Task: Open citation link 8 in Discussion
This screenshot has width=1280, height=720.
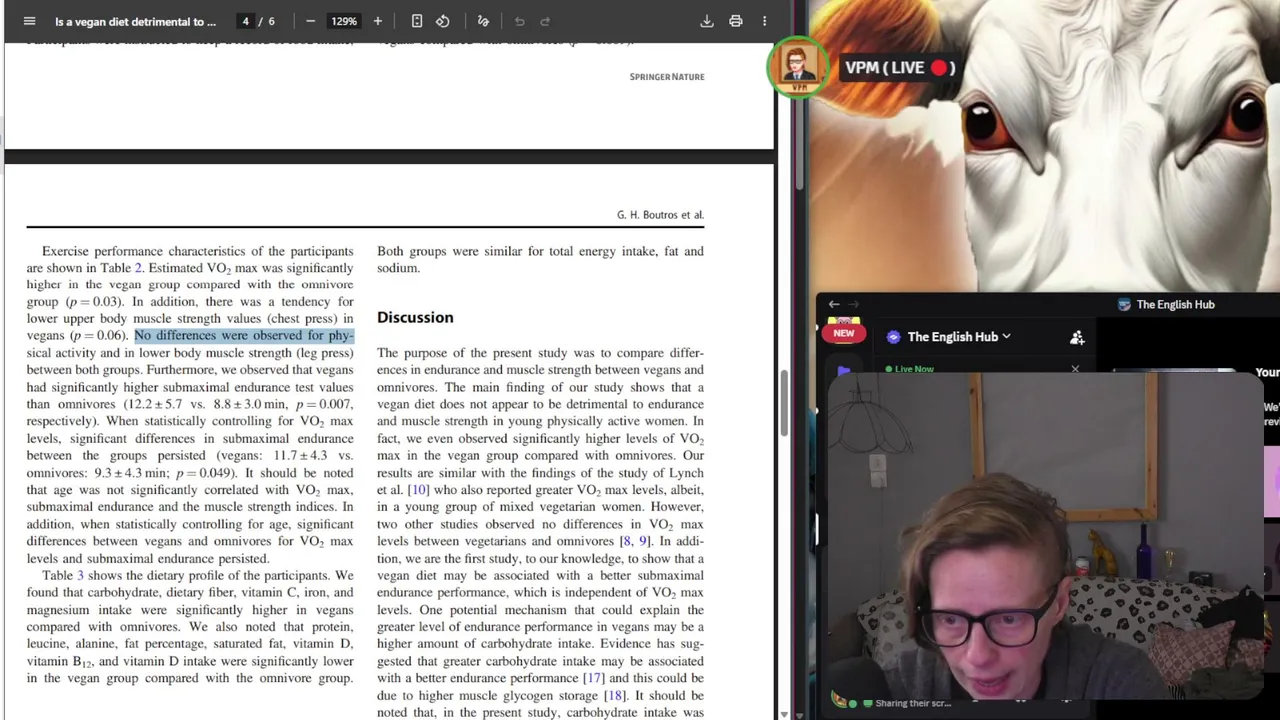Action: click(x=627, y=541)
